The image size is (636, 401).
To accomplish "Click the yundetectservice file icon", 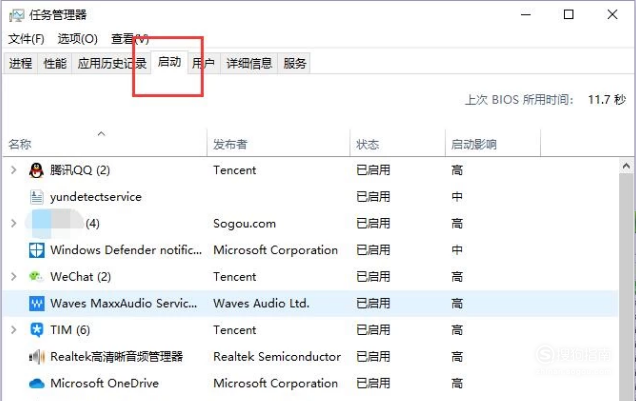I will pyautogui.click(x=37, y=197).
